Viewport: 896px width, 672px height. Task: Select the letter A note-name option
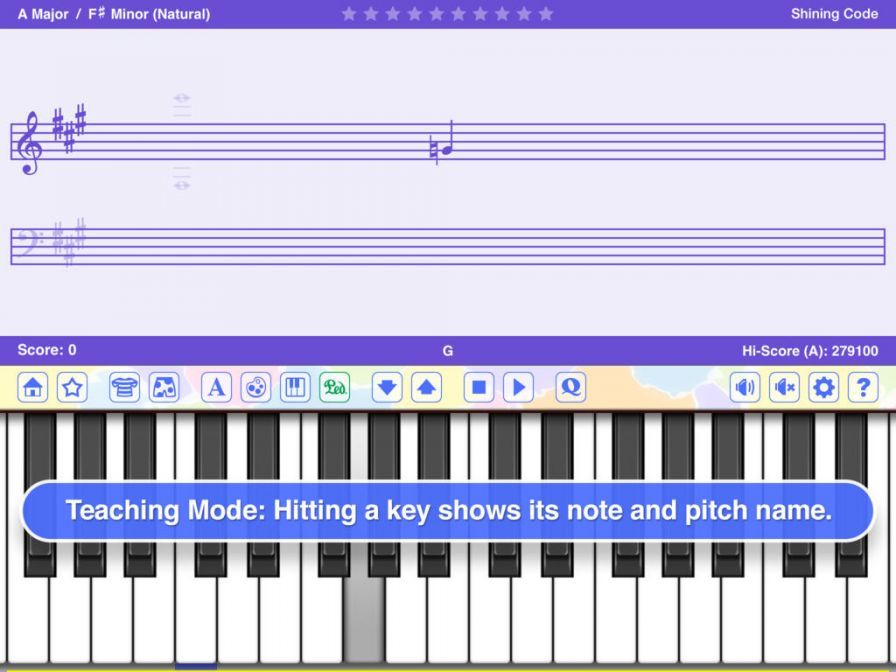coord(215,388)
